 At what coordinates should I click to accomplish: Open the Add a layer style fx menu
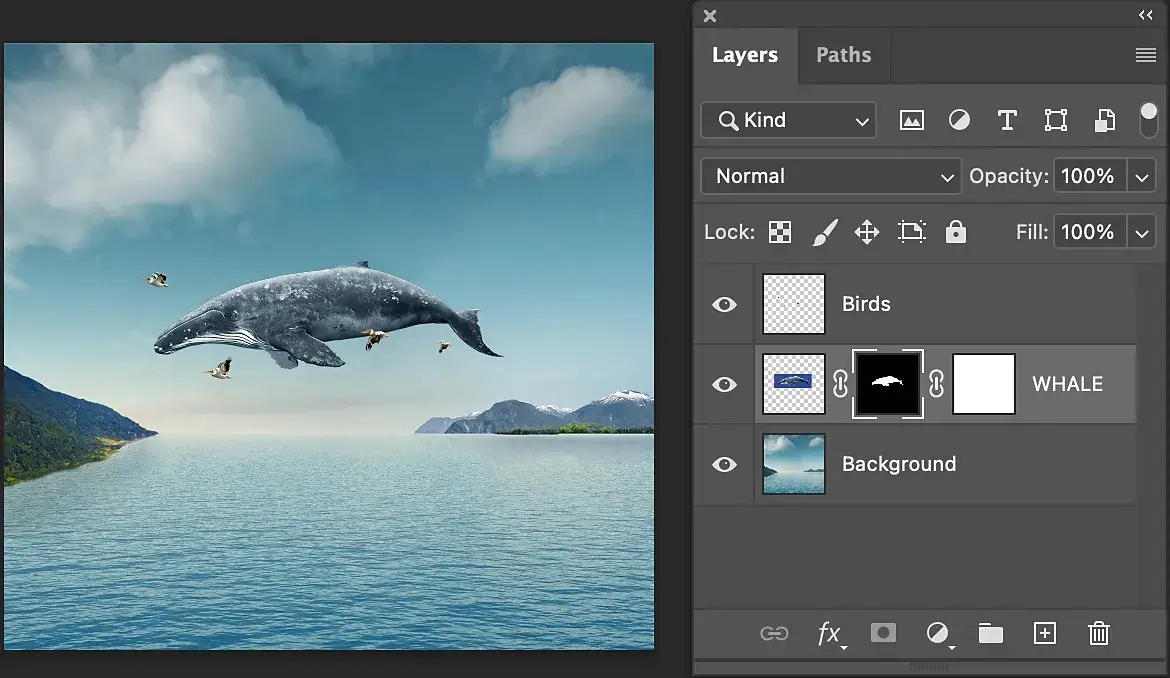pos(830,633)
